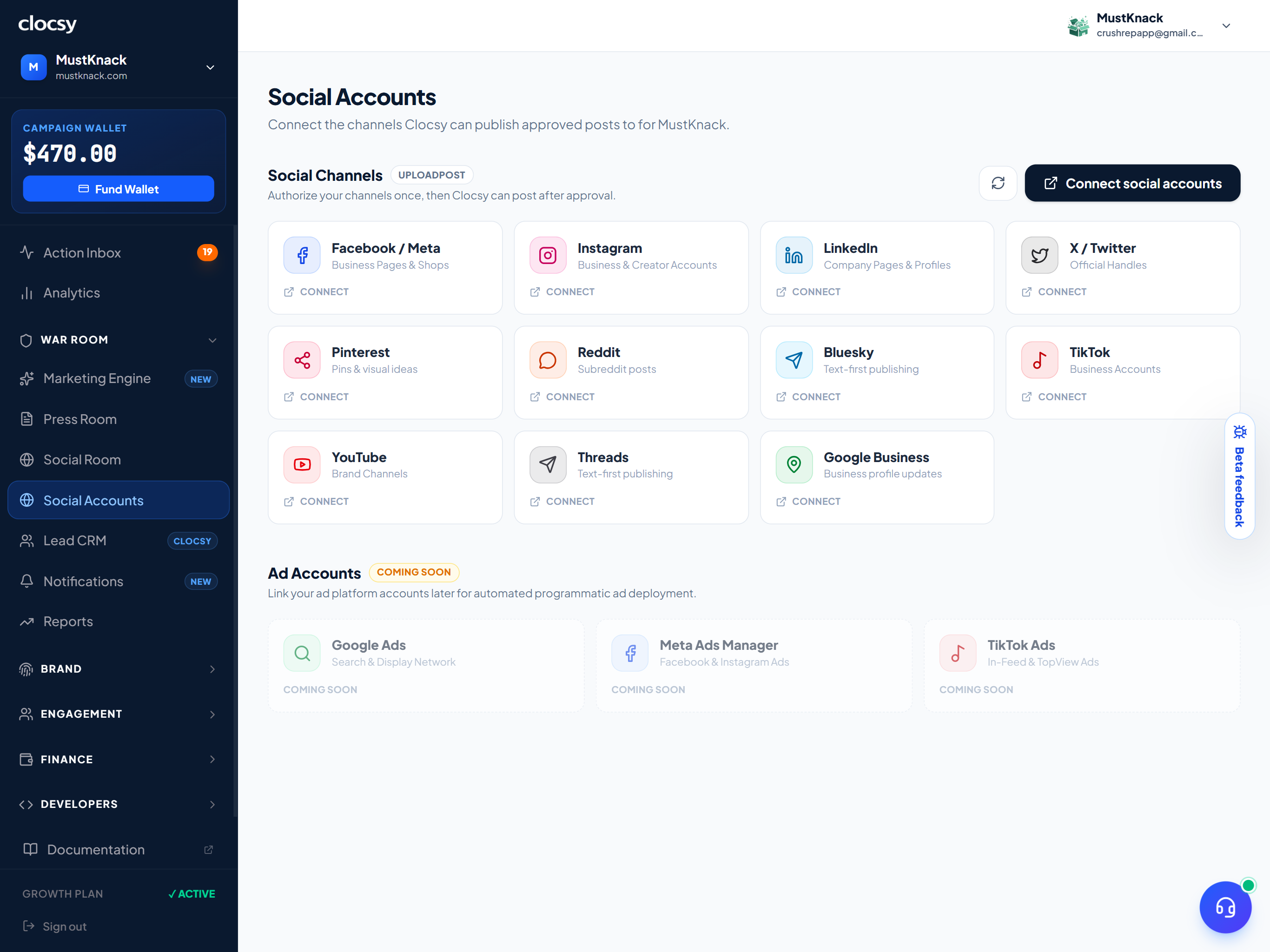This screenshot has width=1270, height=952.
Task: Click the Google Business map pin icon
Action: pyautogui.click(x=794, y=464)
